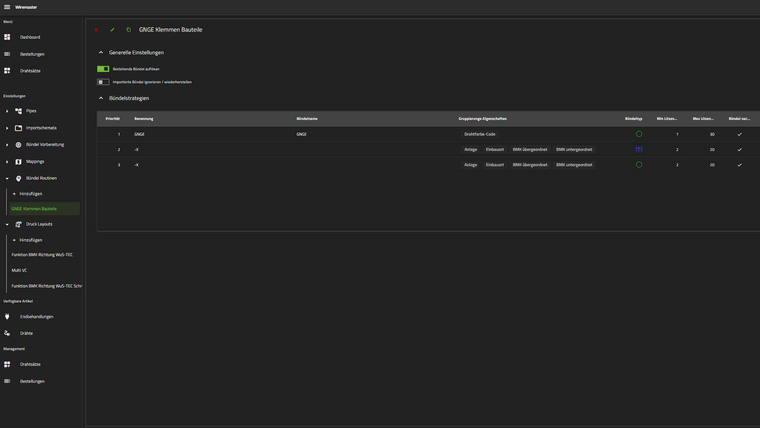
Task: Open the hamburger menu next to Wiremaster
Action: [7, 7]
